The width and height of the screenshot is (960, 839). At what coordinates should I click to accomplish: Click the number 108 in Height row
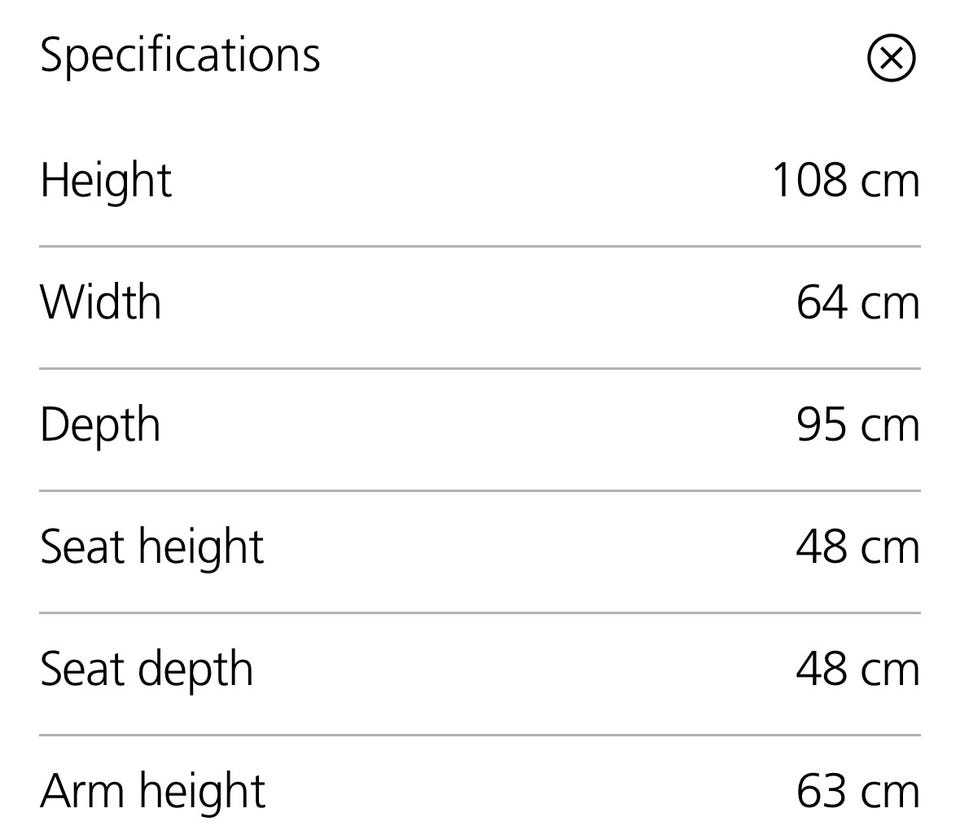coord(809,181)
